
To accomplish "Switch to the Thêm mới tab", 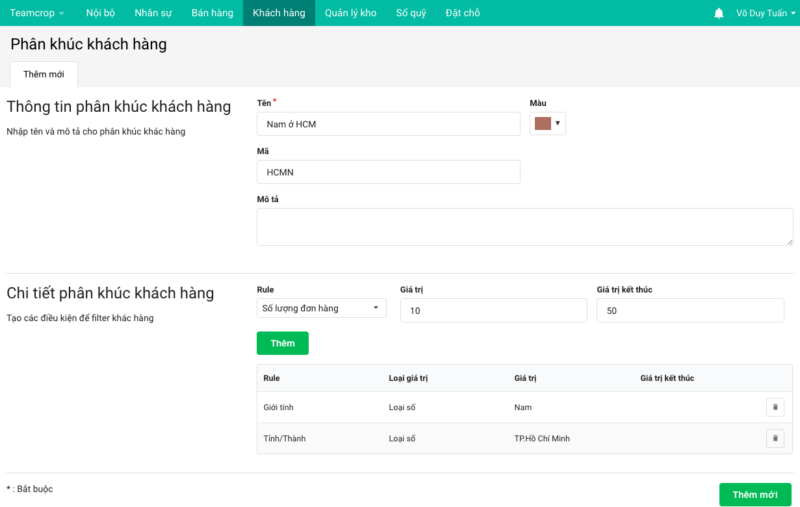I will [44, 74].
